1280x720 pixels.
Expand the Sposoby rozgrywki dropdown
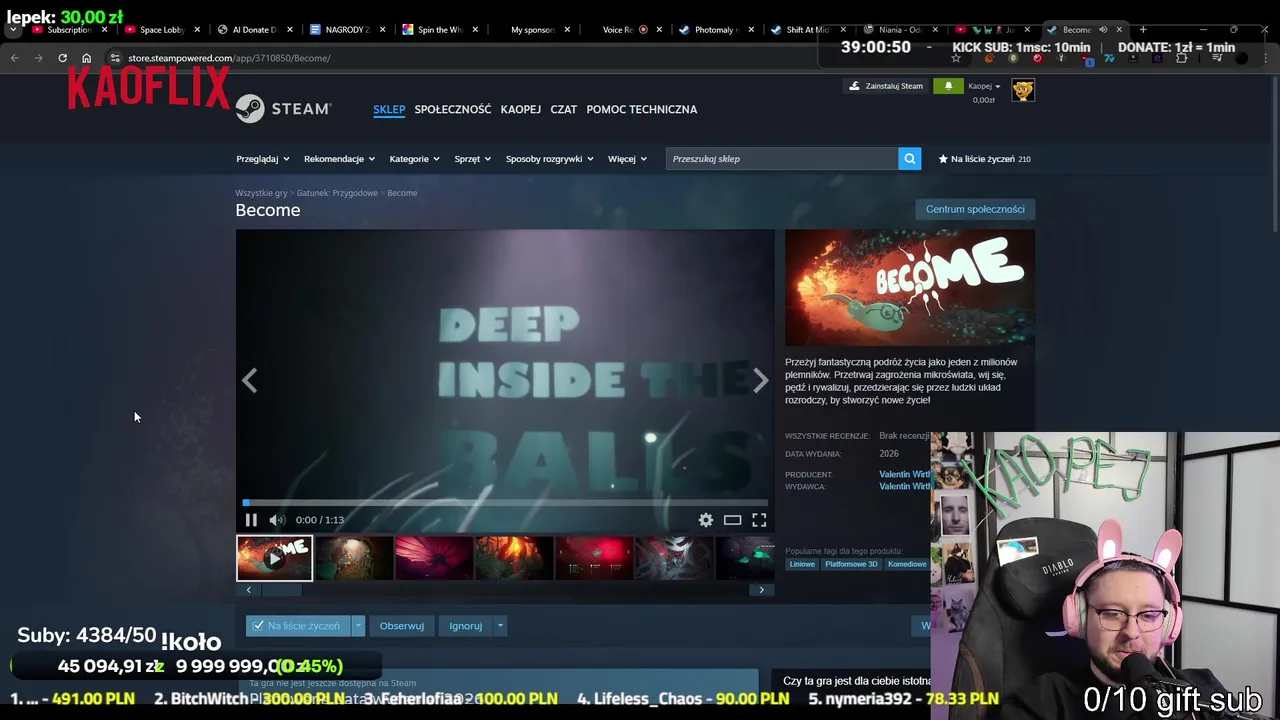(x=549, y=159)
